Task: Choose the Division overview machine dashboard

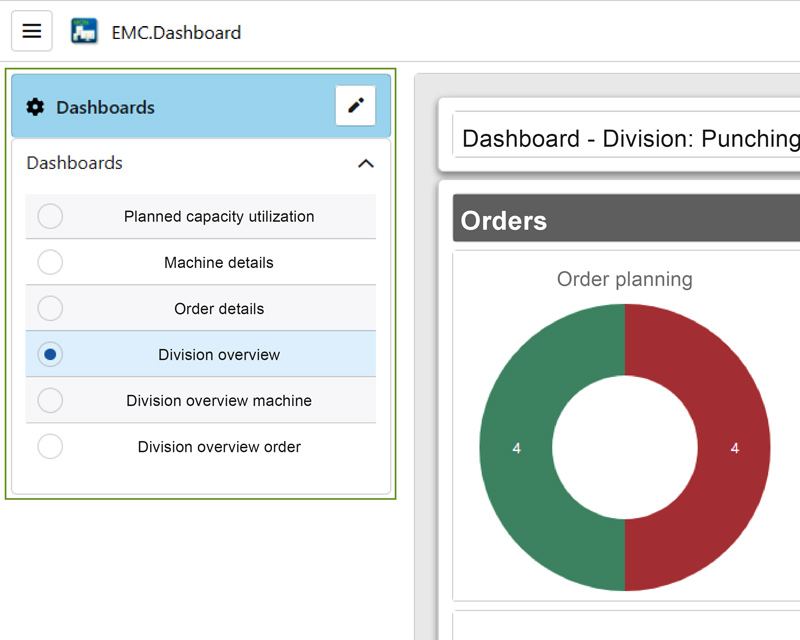Action: coord(219,400)
